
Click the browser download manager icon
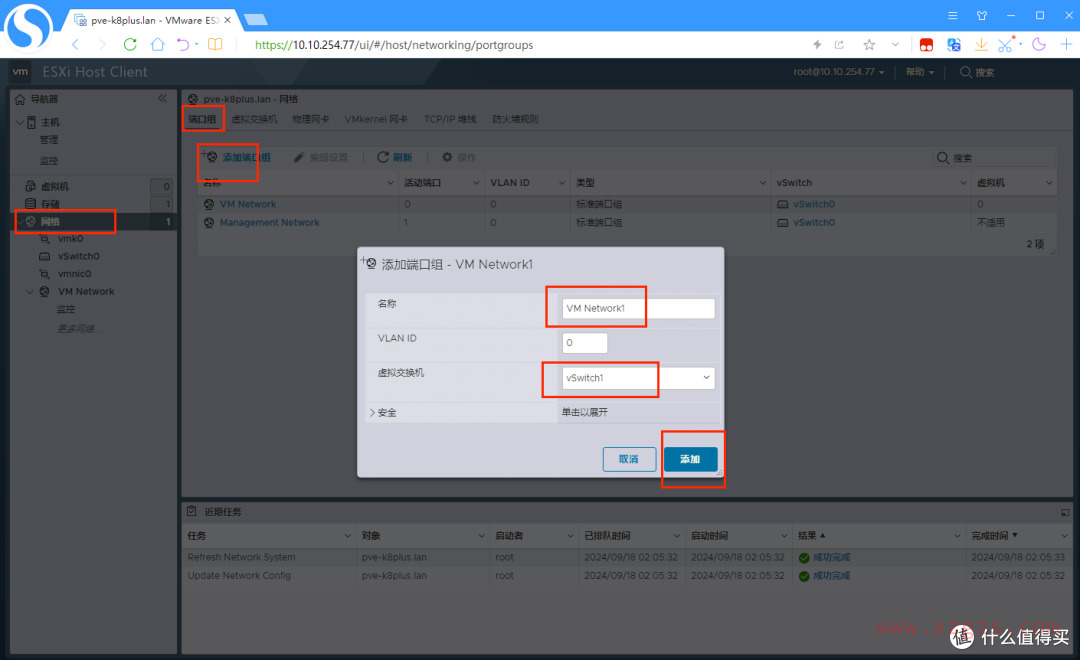tap(981, 44)
